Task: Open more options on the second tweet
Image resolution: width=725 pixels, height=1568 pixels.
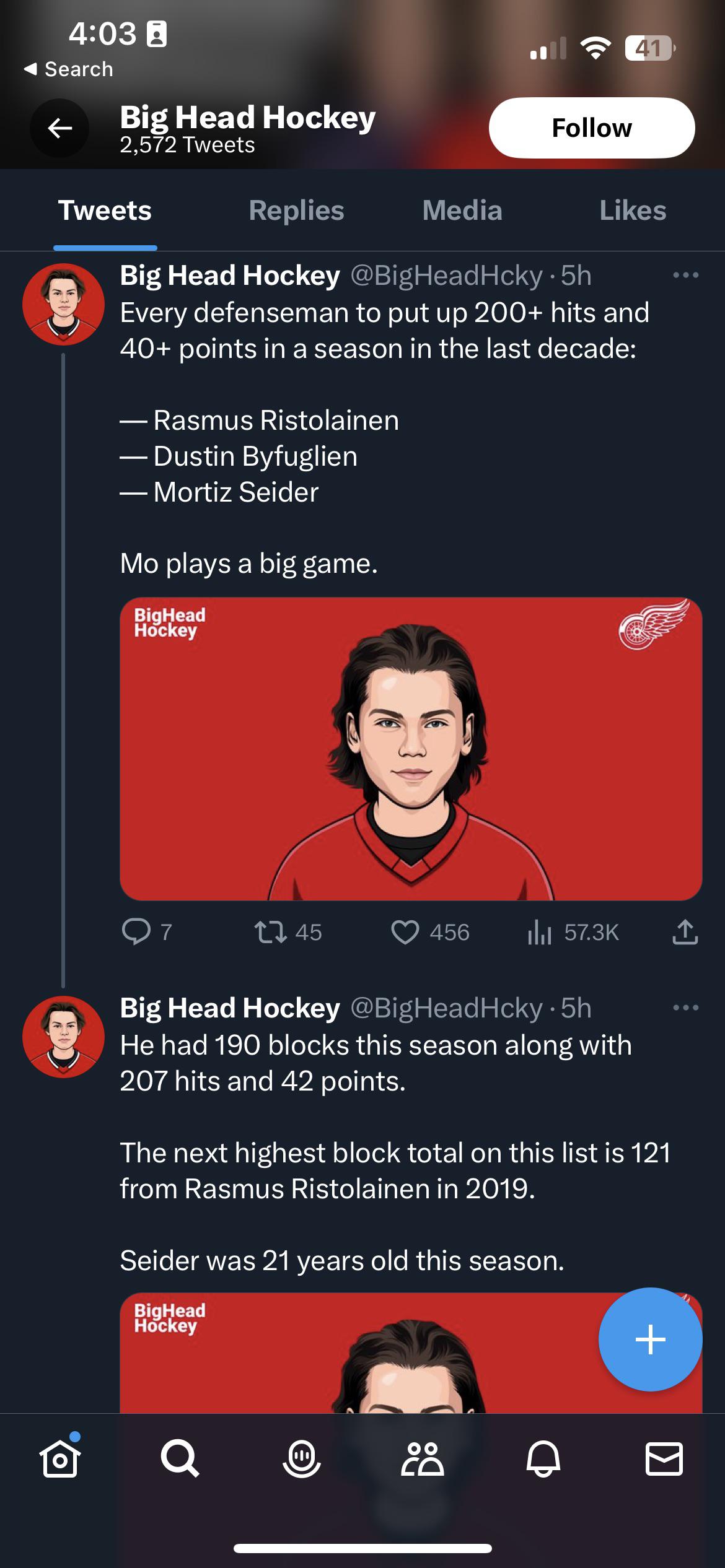Action: [x=685, y=1008]
